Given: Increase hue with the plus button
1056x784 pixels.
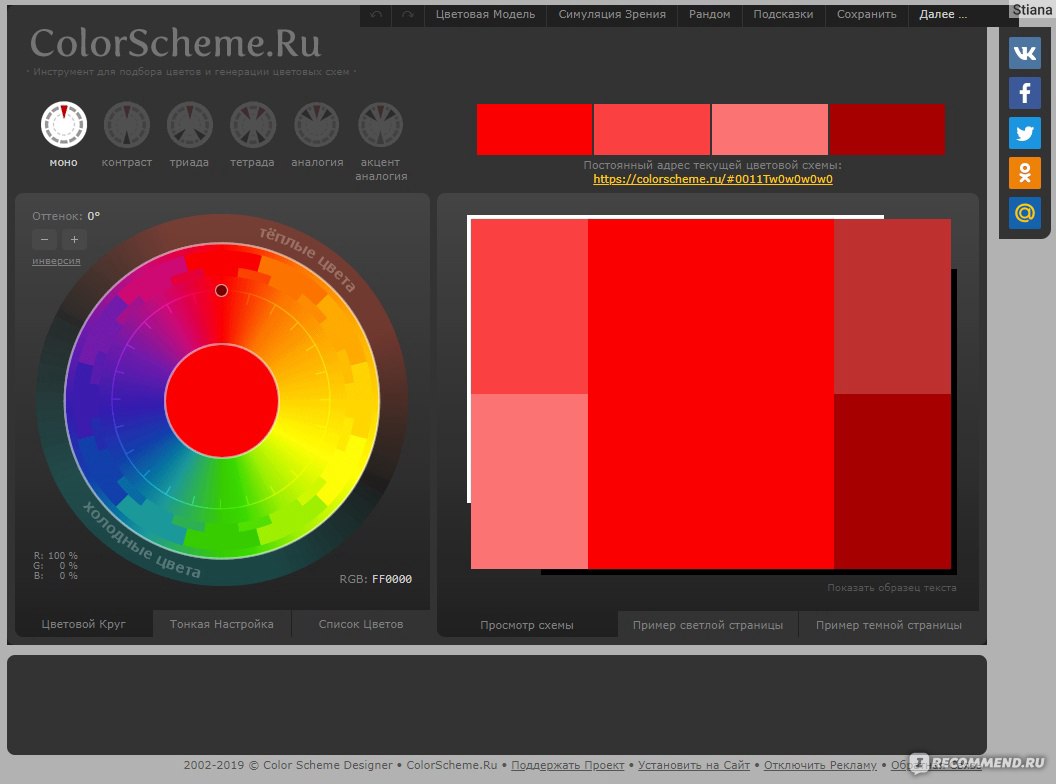Looking at the screenshot, I should coord(74,239).
